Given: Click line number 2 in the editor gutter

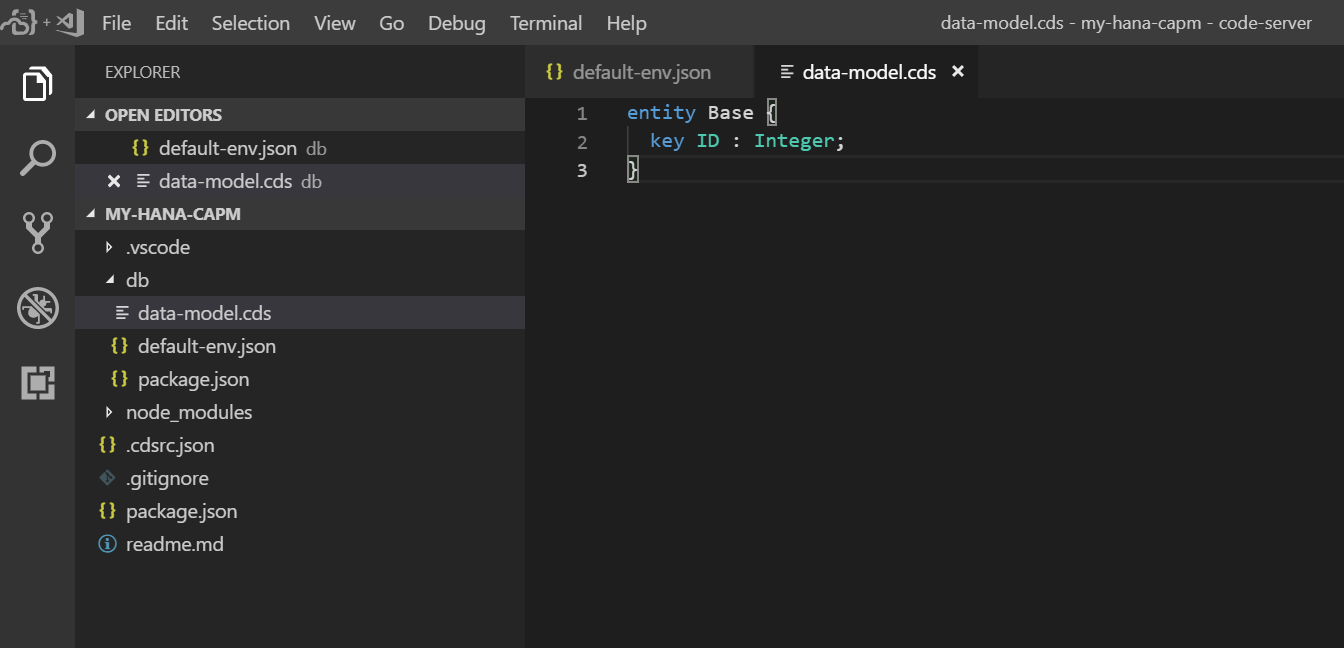Looking at the screenshot, I should (582, 141).
